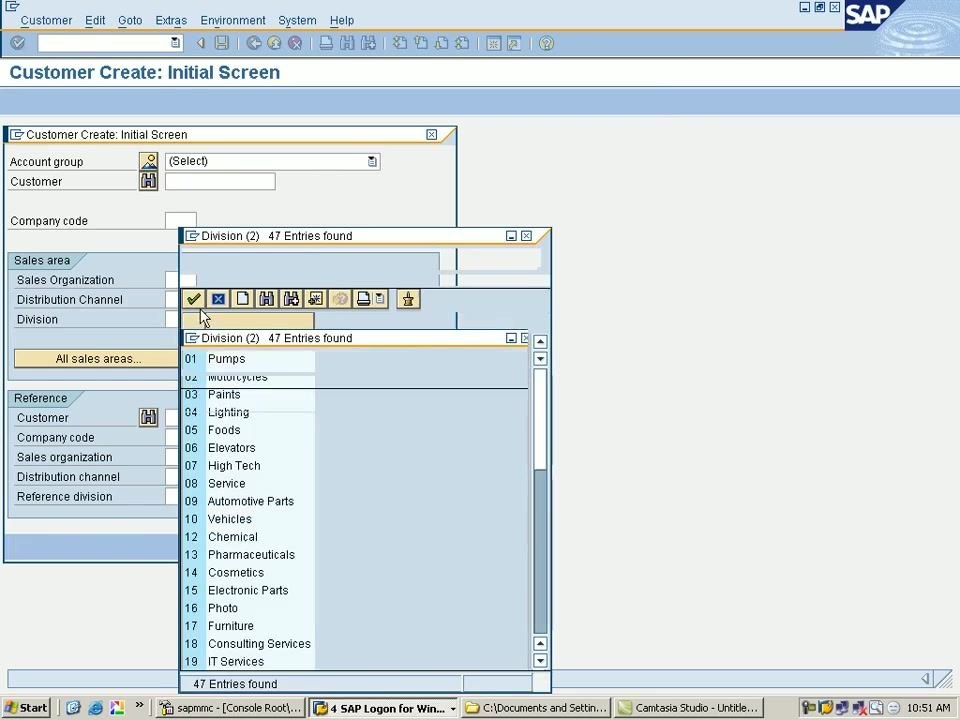Click the Last Page icon in main toolbar

(462, 43)
